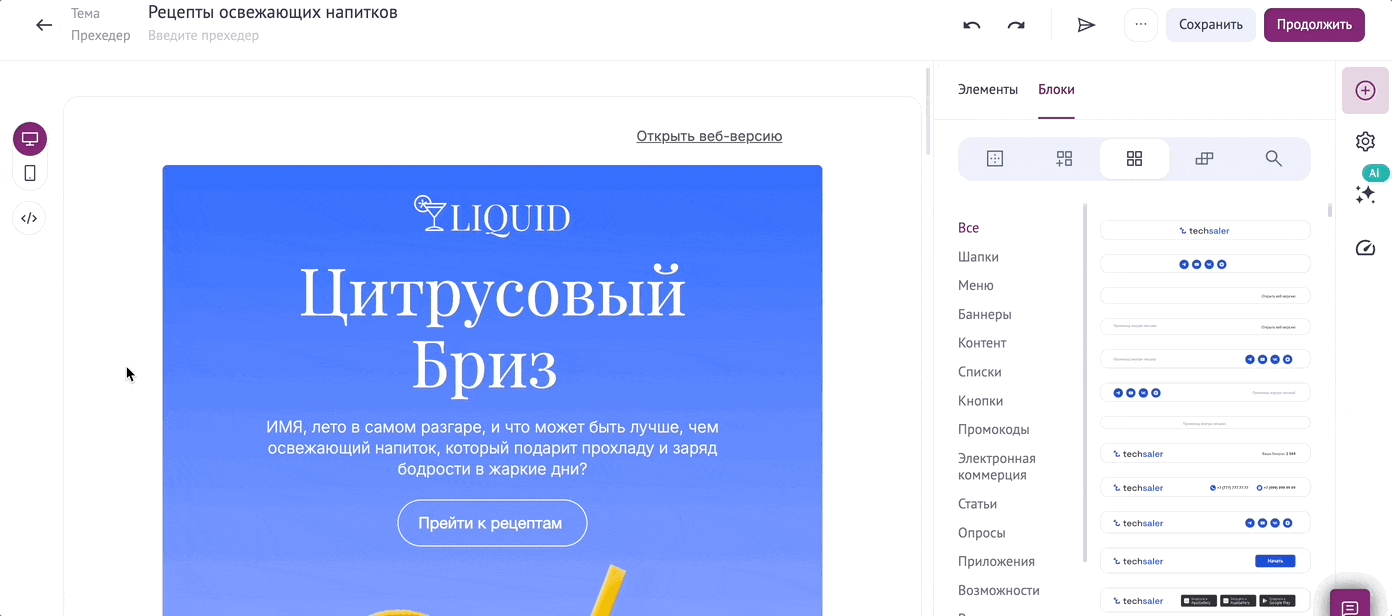This screenshot has width=1392, height=616.
Task: Click the Продолжить button
Action: click(x=1314, y=25)
